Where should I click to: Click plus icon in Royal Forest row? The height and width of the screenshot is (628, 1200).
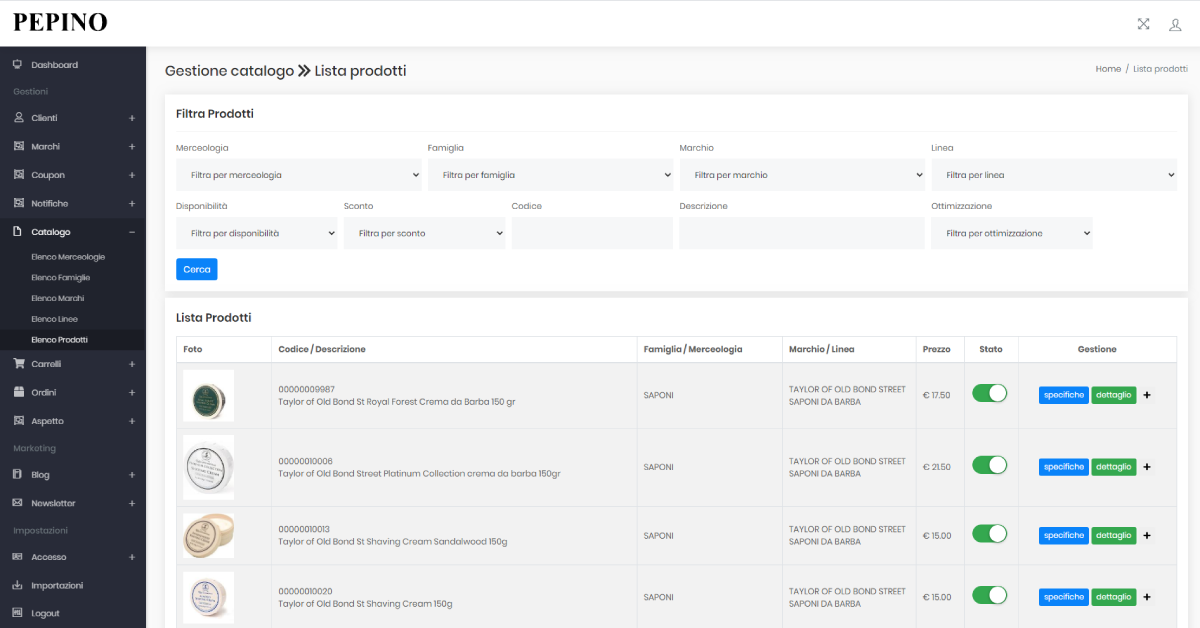point(1147,395)
